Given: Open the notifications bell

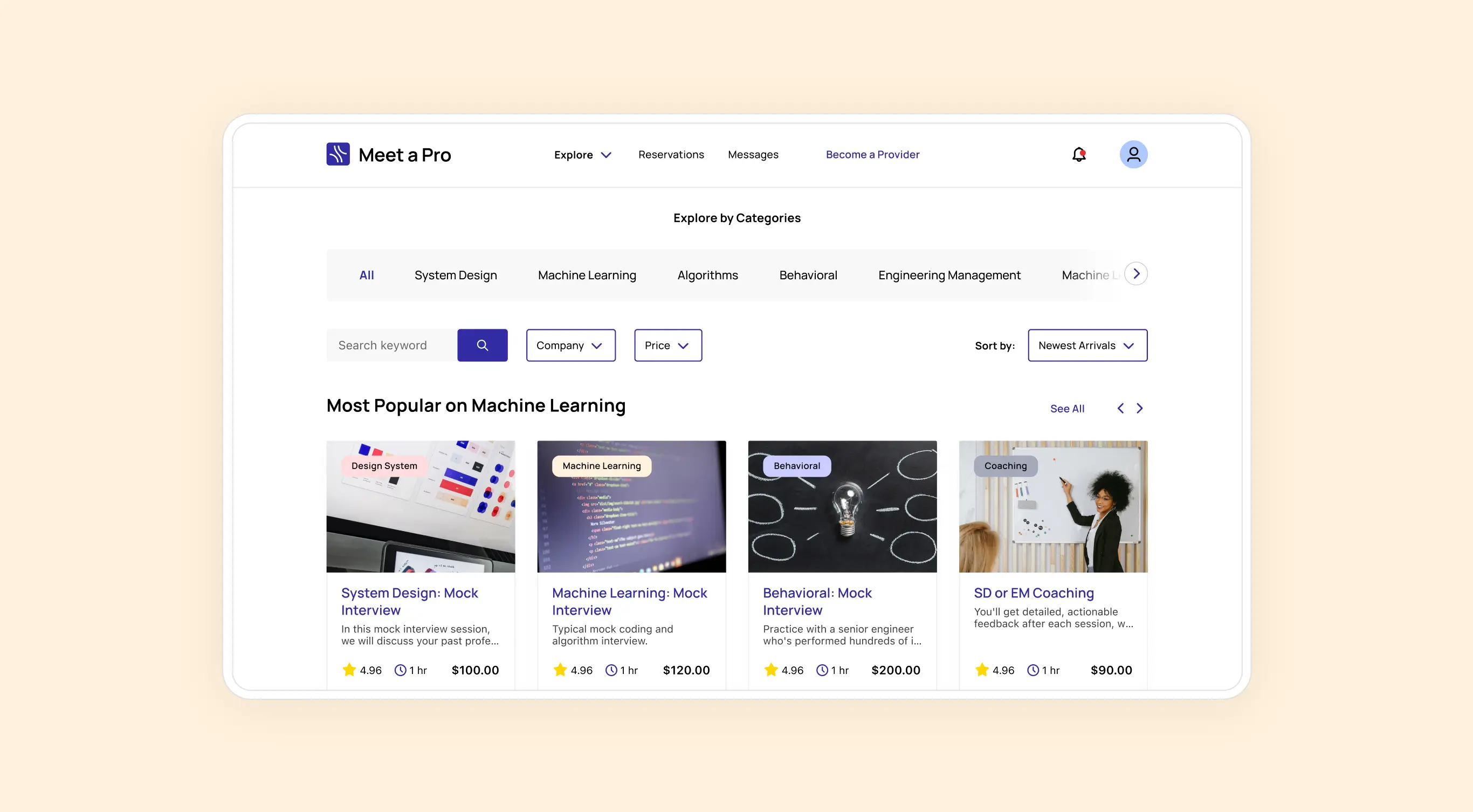Looking at the screenshot, I should tap(1078, 154).
